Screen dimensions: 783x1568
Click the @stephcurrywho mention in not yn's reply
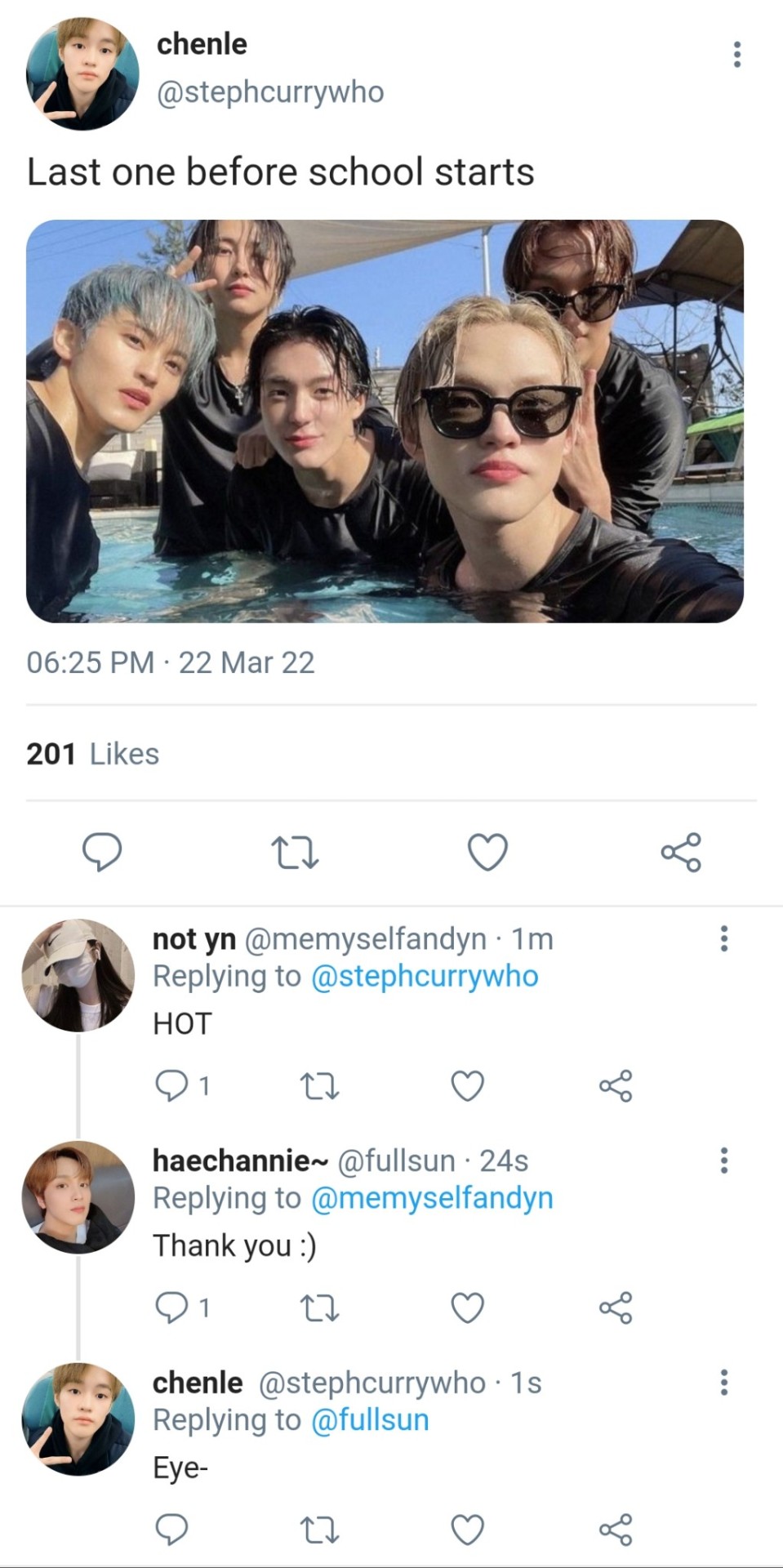point(425,977)
